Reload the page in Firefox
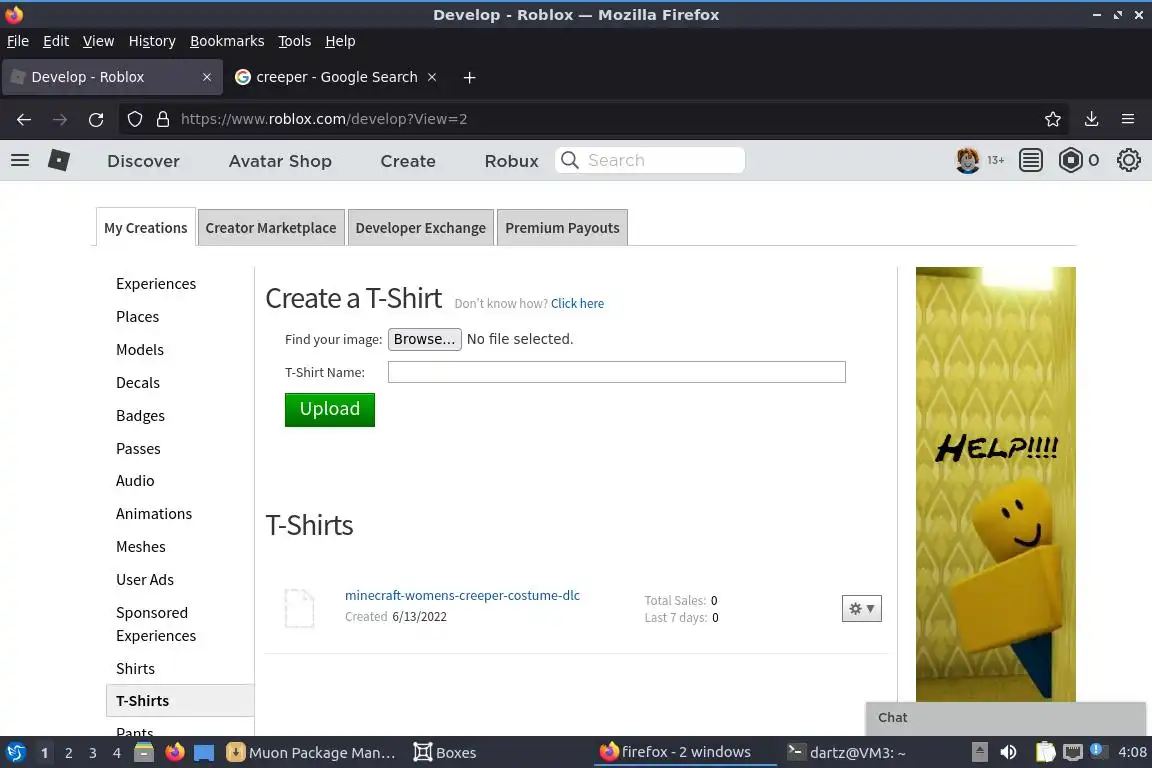The image size is (1152, 768). [x=96, y=119]
